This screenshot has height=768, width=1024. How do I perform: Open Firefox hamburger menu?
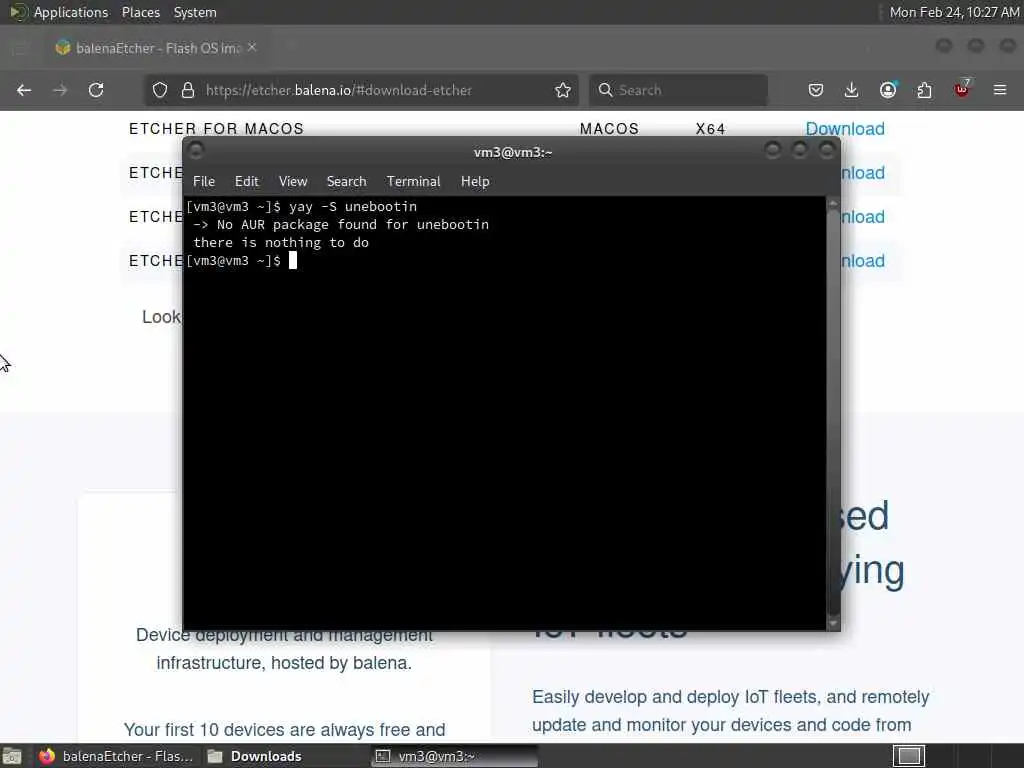1000,90
